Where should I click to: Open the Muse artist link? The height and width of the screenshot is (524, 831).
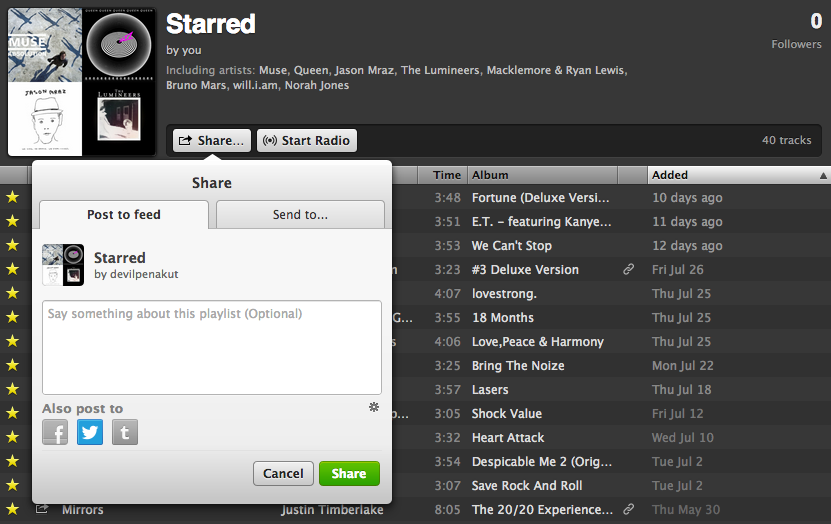pos(272,70)
